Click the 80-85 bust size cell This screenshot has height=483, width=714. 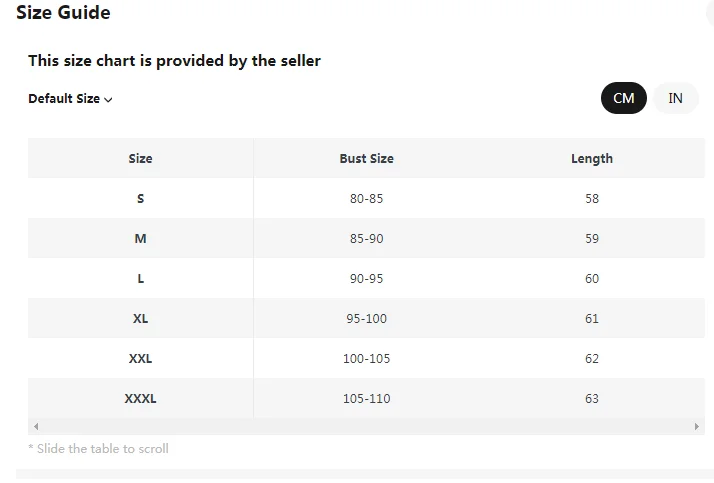tap(366, 198)
